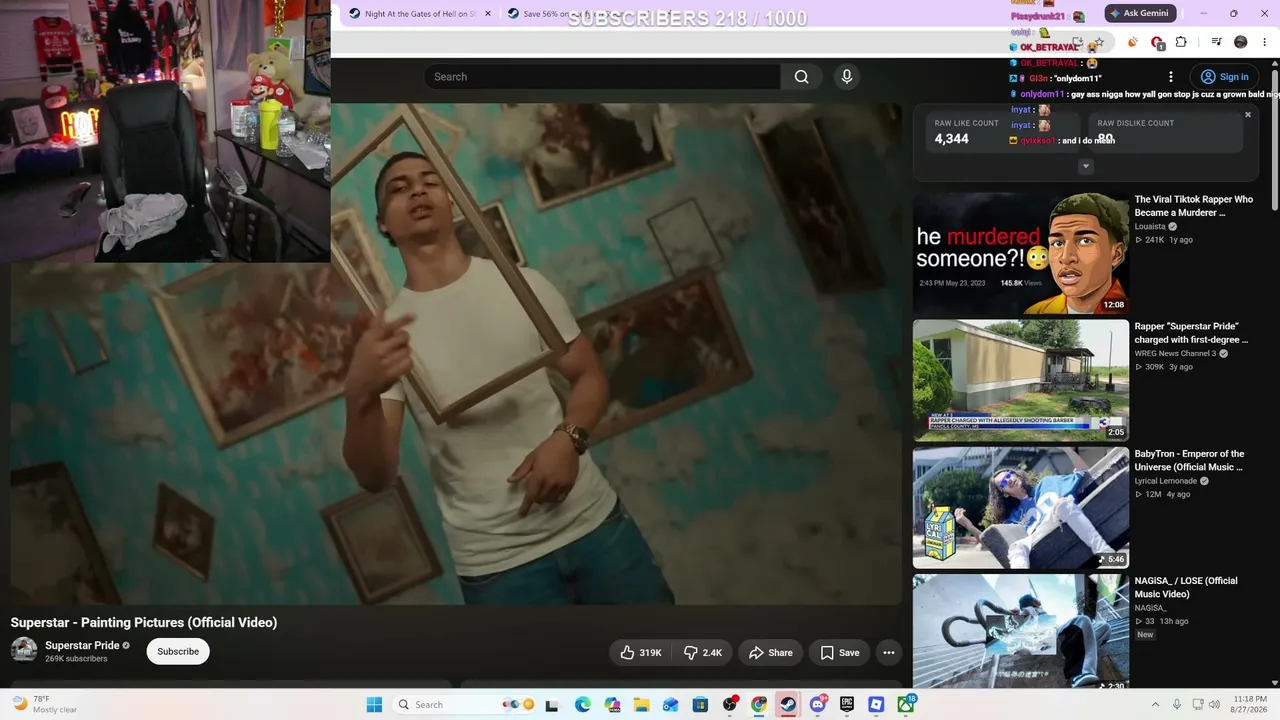Open WREG News Channel 3 channel link

coord(1175,354)
